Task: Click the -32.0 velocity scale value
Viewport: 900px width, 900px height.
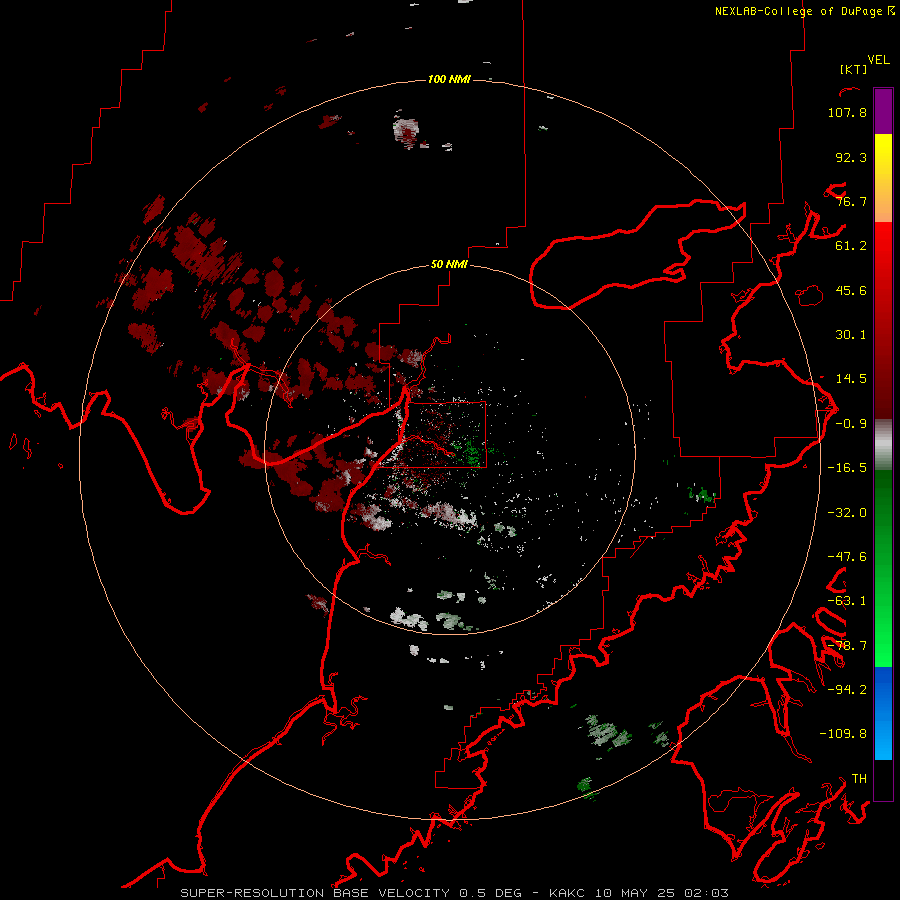Action: pos(847,513)
